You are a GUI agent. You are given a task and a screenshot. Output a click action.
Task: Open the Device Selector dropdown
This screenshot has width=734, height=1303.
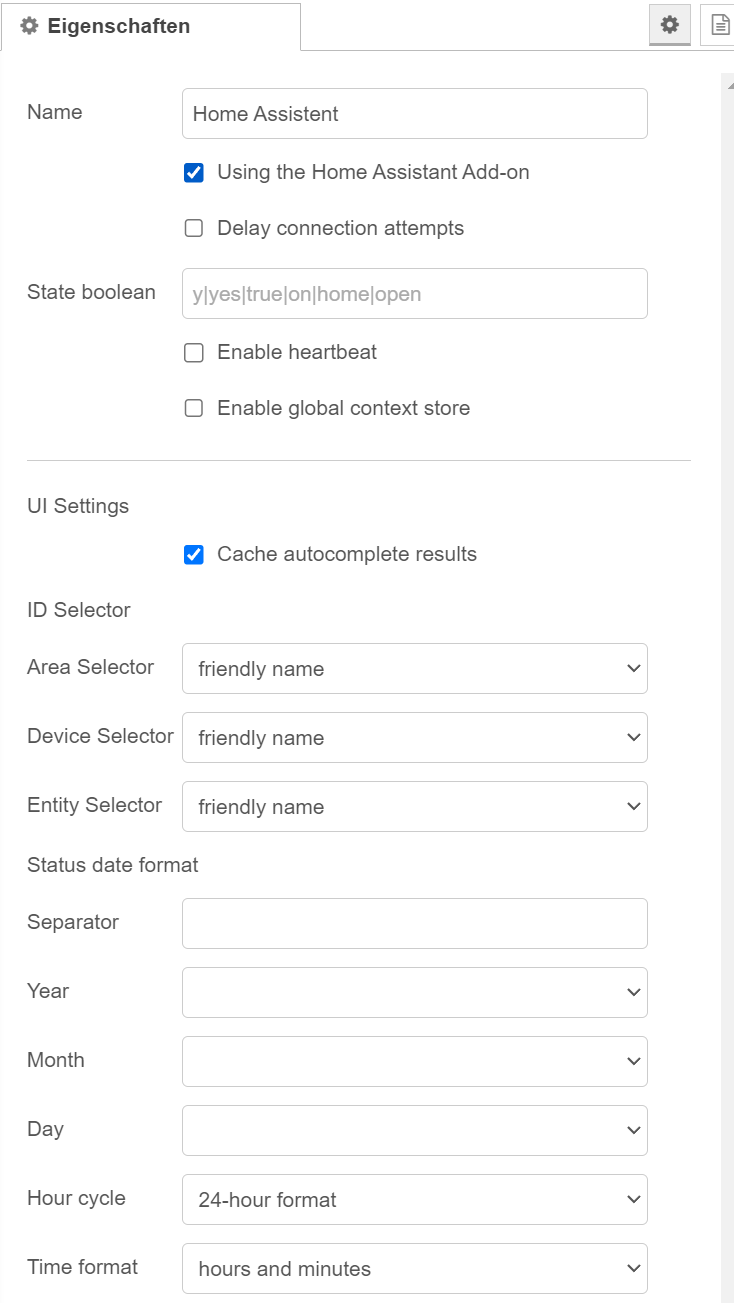(x=415, y=737)
